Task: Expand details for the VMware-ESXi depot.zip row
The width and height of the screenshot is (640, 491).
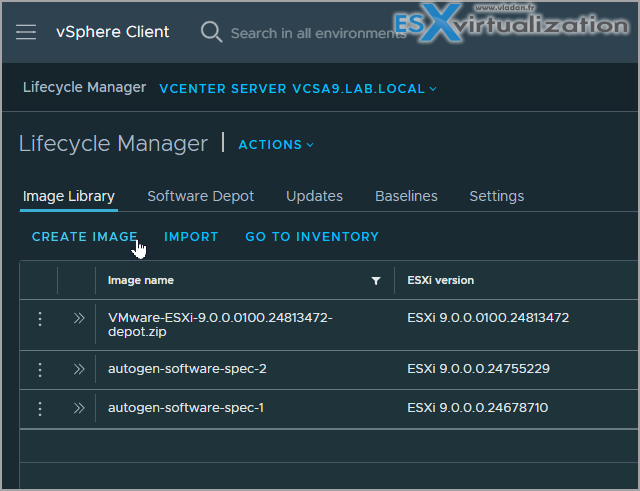Action: coord(79,318)
